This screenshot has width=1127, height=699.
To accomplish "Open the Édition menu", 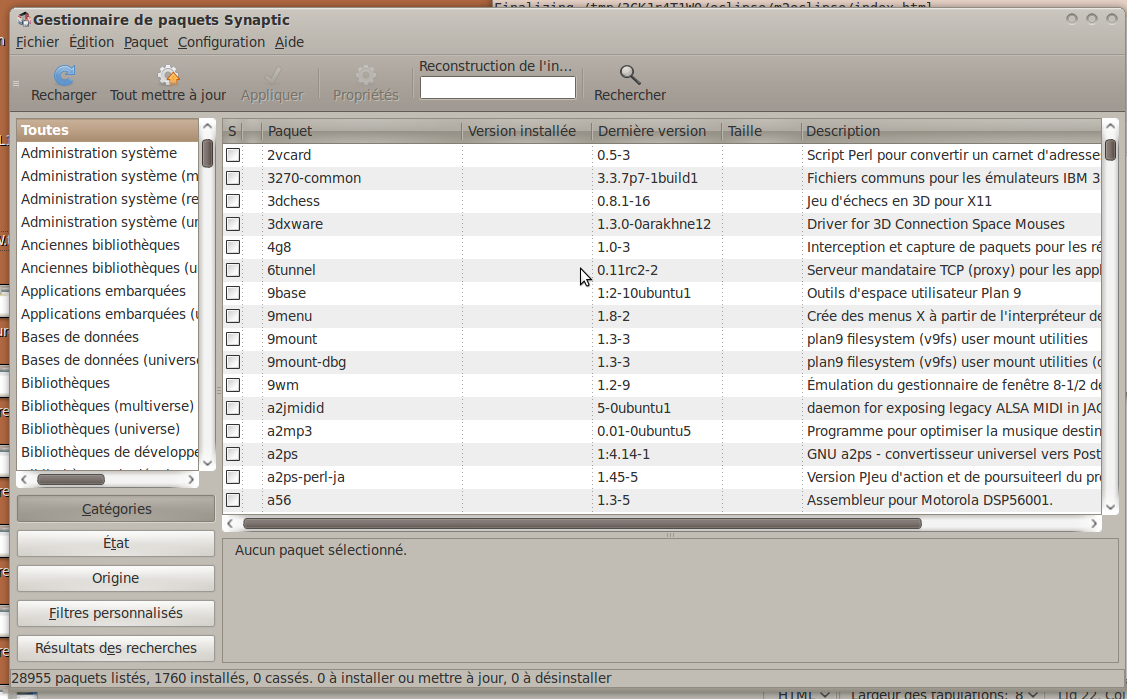I will pos(91,42).
